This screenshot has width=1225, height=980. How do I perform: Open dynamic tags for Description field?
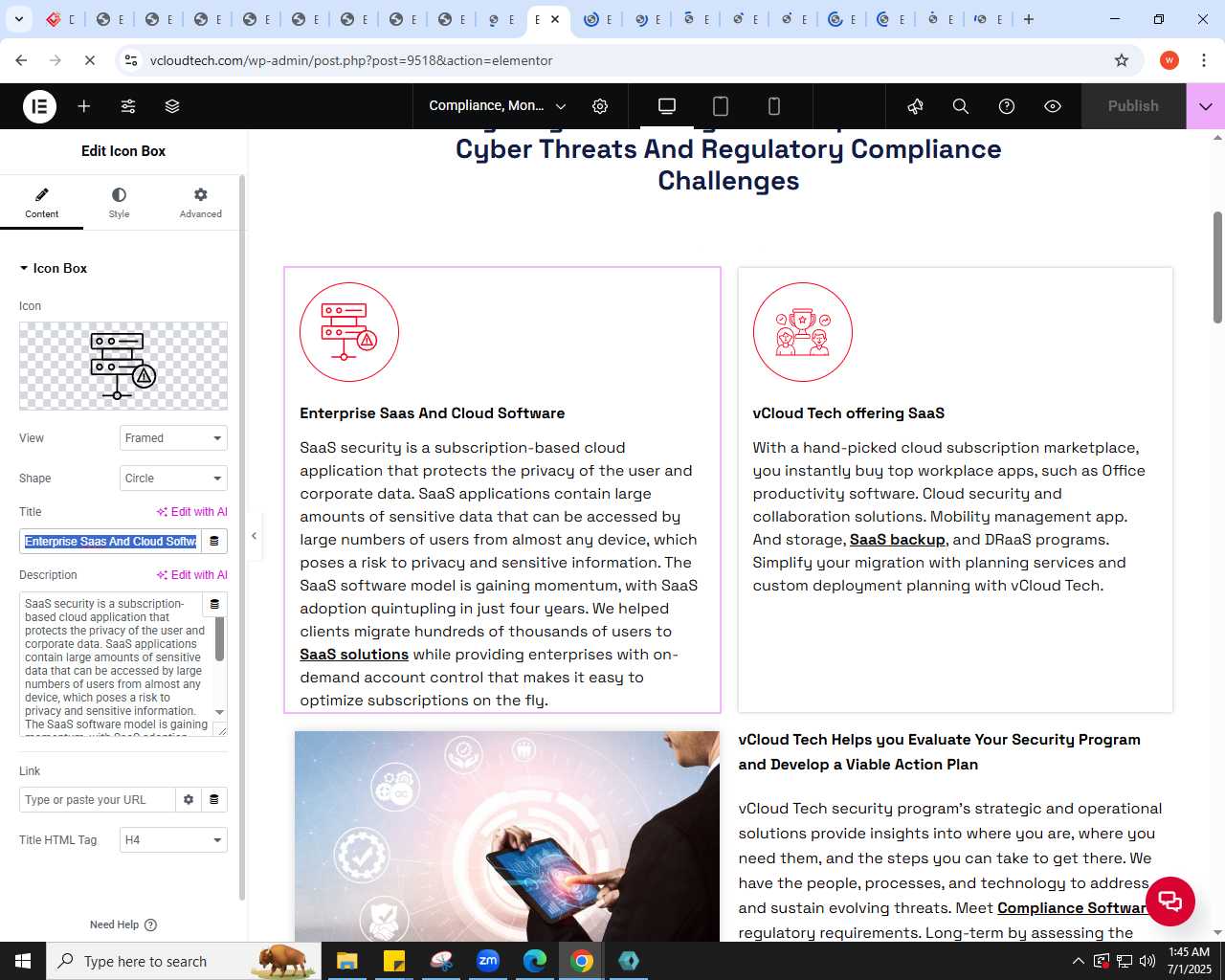(x=214, y=605)
